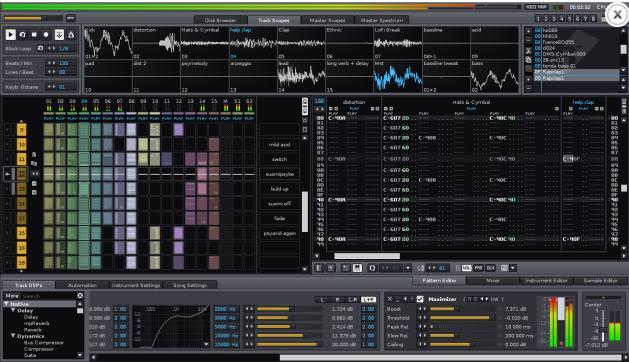Viewport: 629px width, 362px height.
Task: Click the circle 'O' button in pattern toolbar
Action: coord(372,268)
